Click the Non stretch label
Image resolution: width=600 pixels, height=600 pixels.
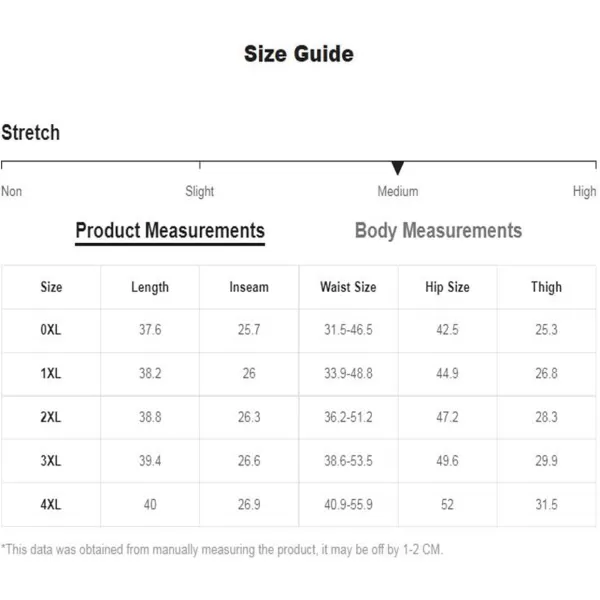click(x=11, y=191)
